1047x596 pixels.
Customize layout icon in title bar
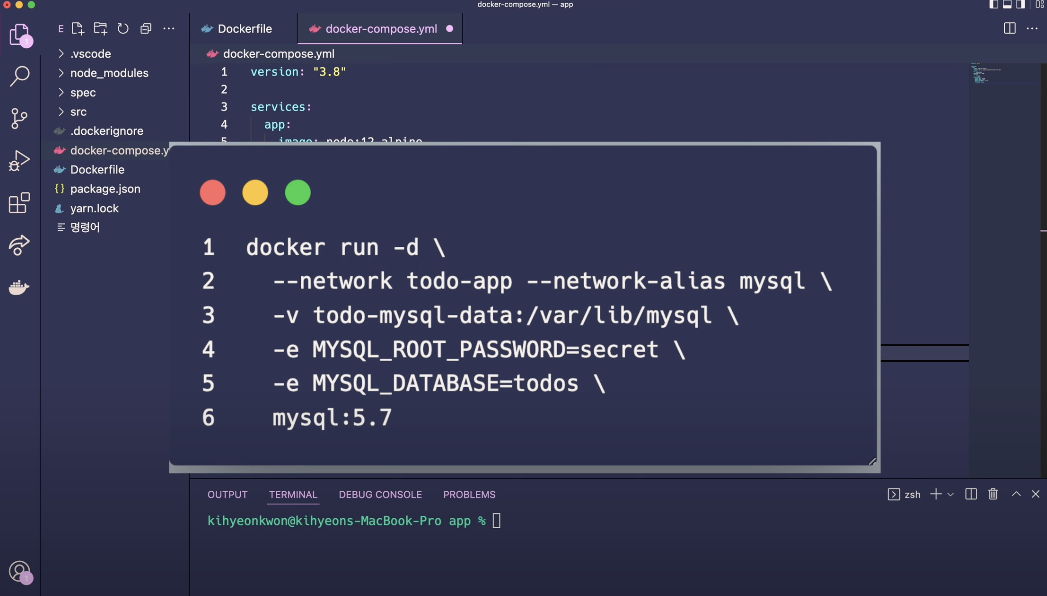tap(1040, 4)
